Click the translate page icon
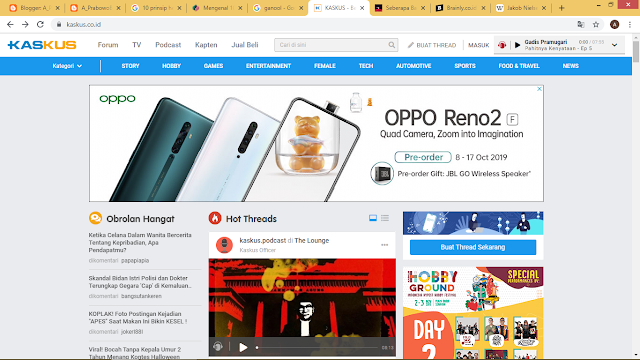Screen dimensions: 640x360 tap(581, 24)
